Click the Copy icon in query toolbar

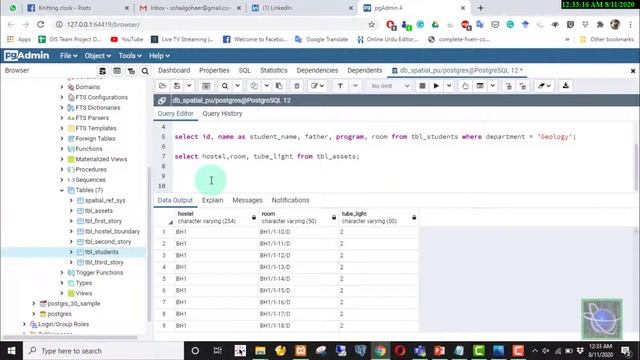[254, 86]
